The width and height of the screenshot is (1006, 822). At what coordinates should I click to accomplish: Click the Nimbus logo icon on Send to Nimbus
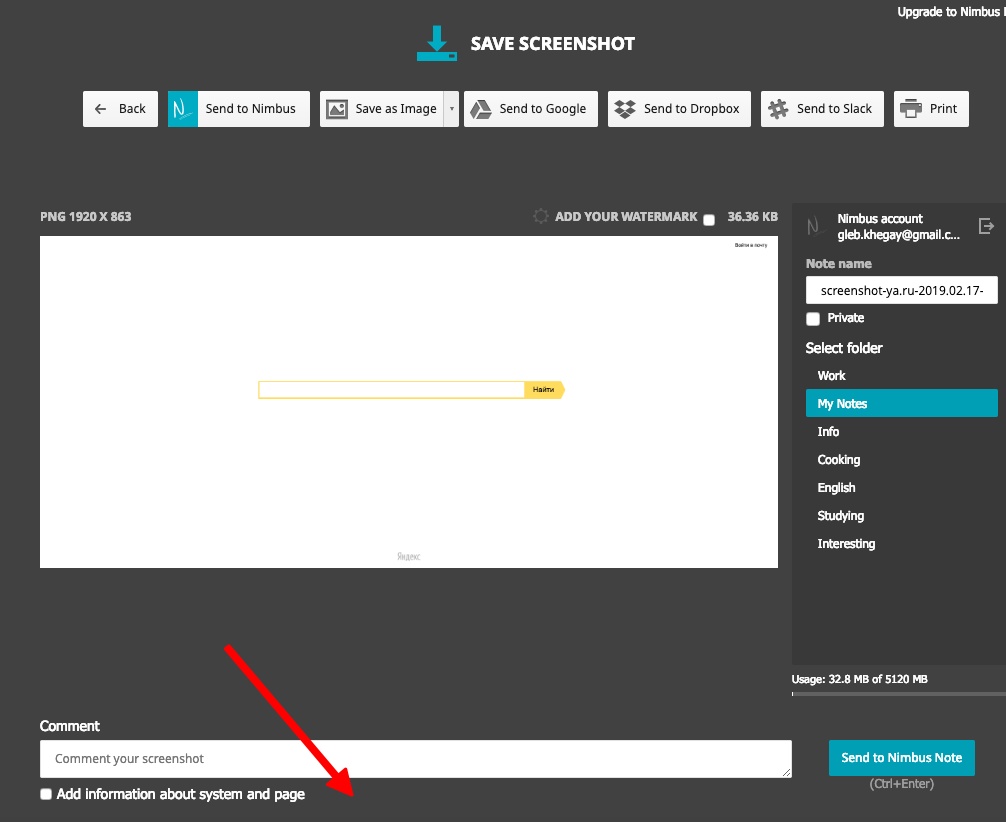coord(183,109)
